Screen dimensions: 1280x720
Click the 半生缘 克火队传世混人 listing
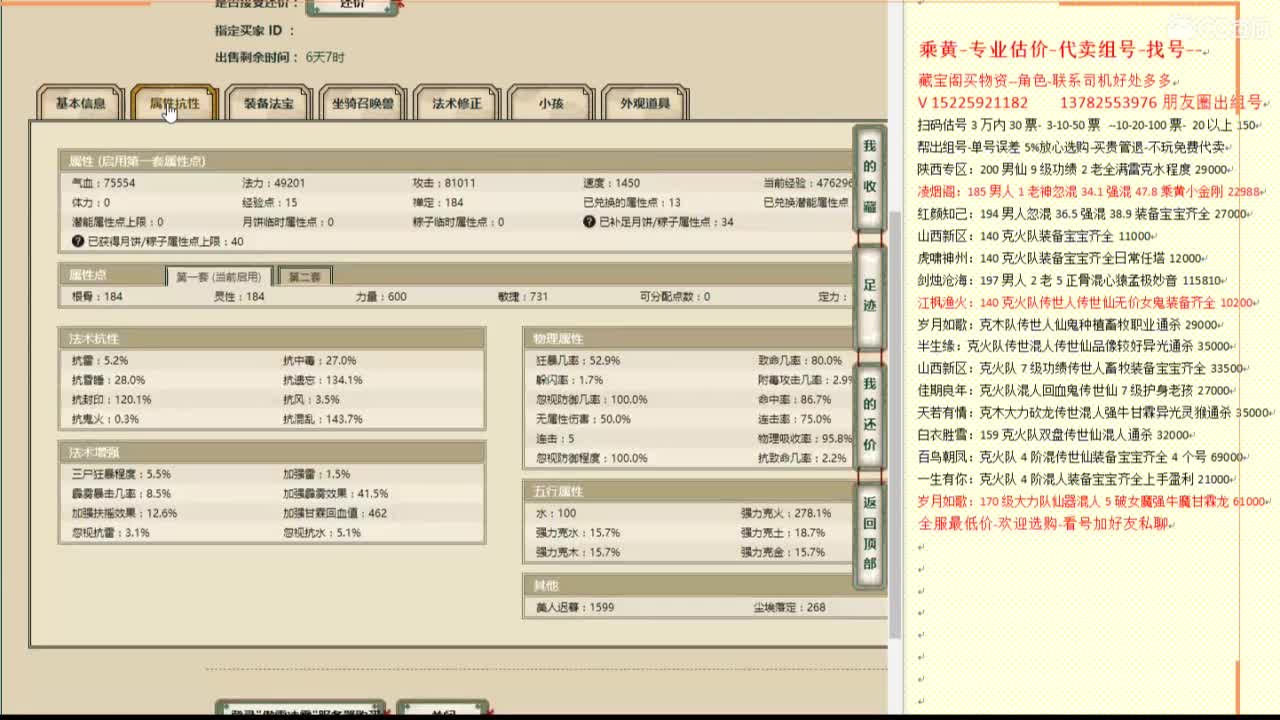1074,346
